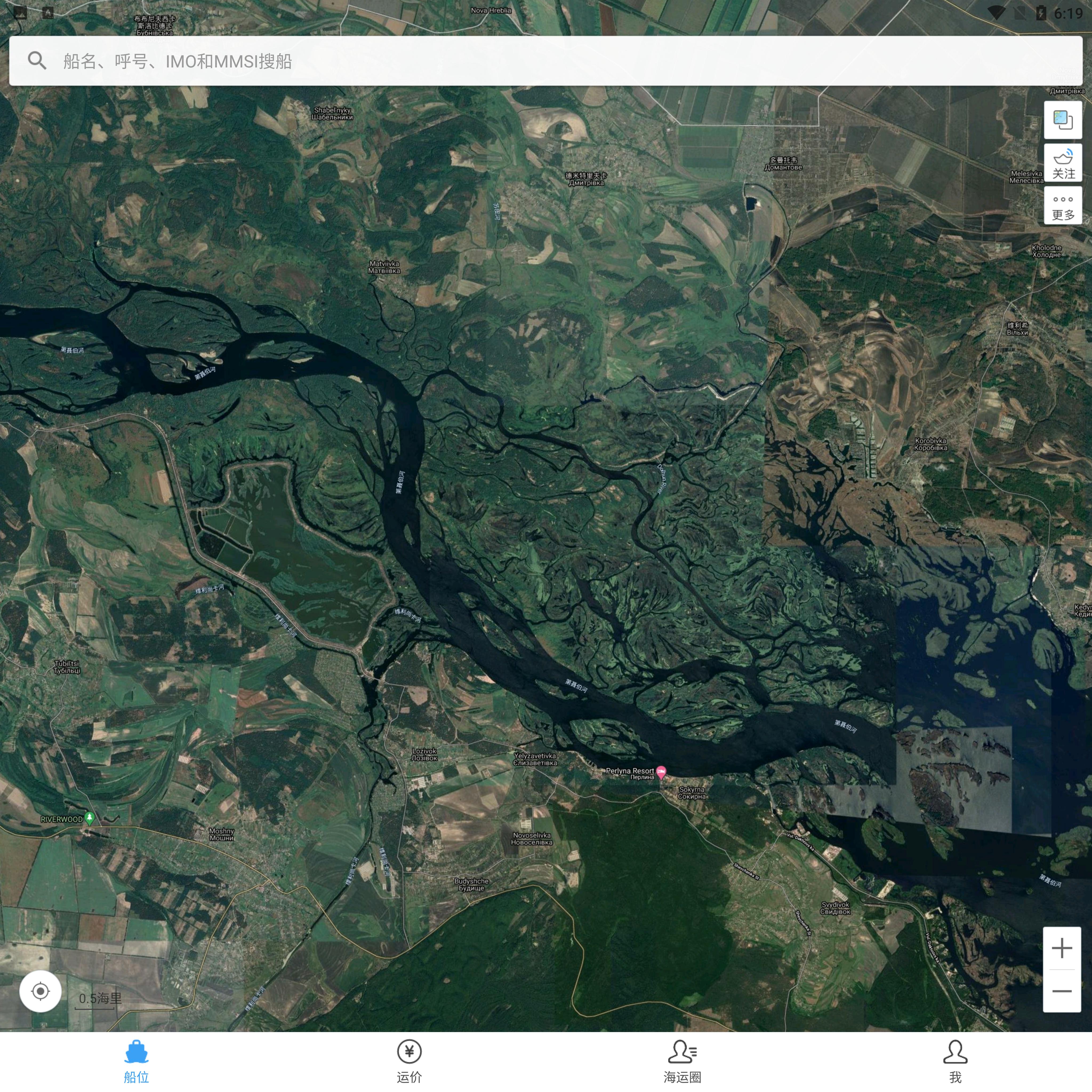Open the map layer switcher icon
The image size is (1092, 1092).
point(1063,120)
